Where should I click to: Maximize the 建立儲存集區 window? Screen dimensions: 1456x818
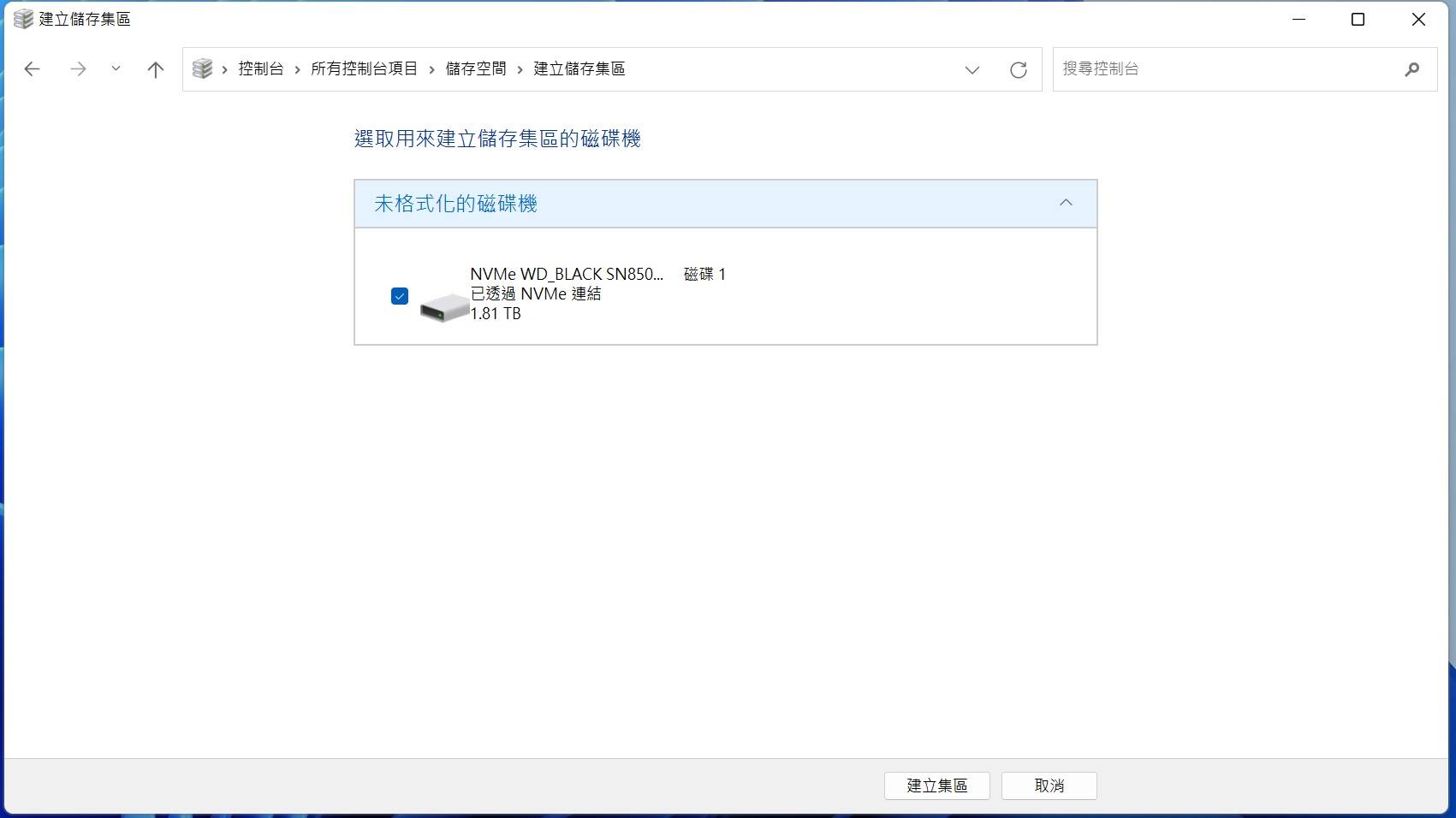click(x=1358, y=19)
